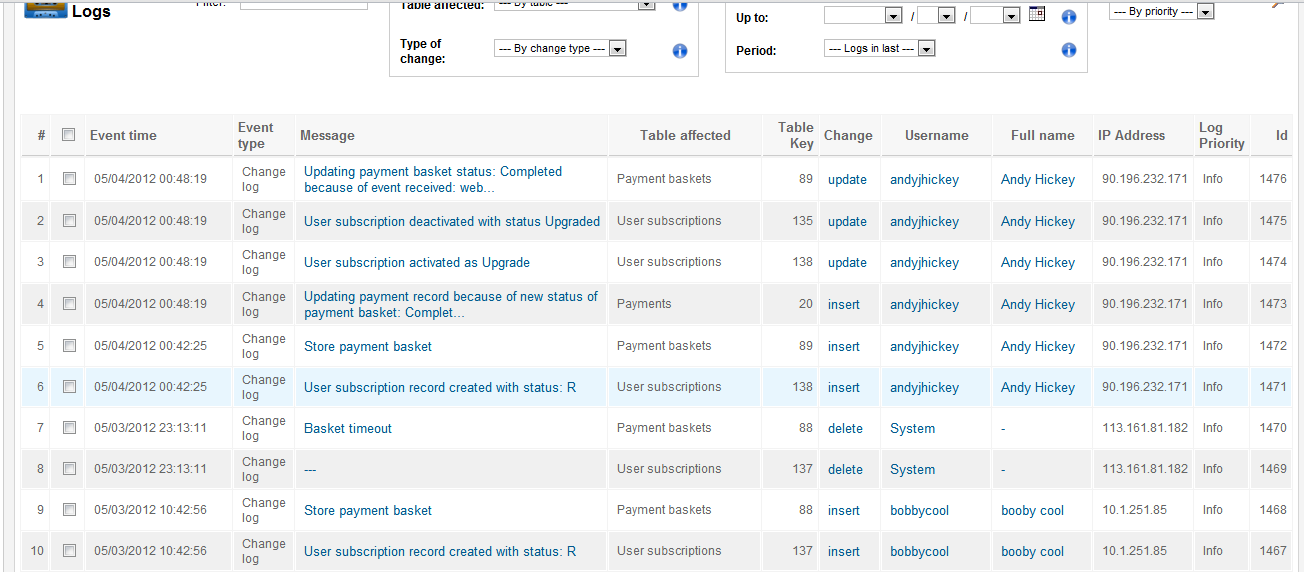1304x572 pixels.
Task: Click the Filter text input field
Action: 304,4
